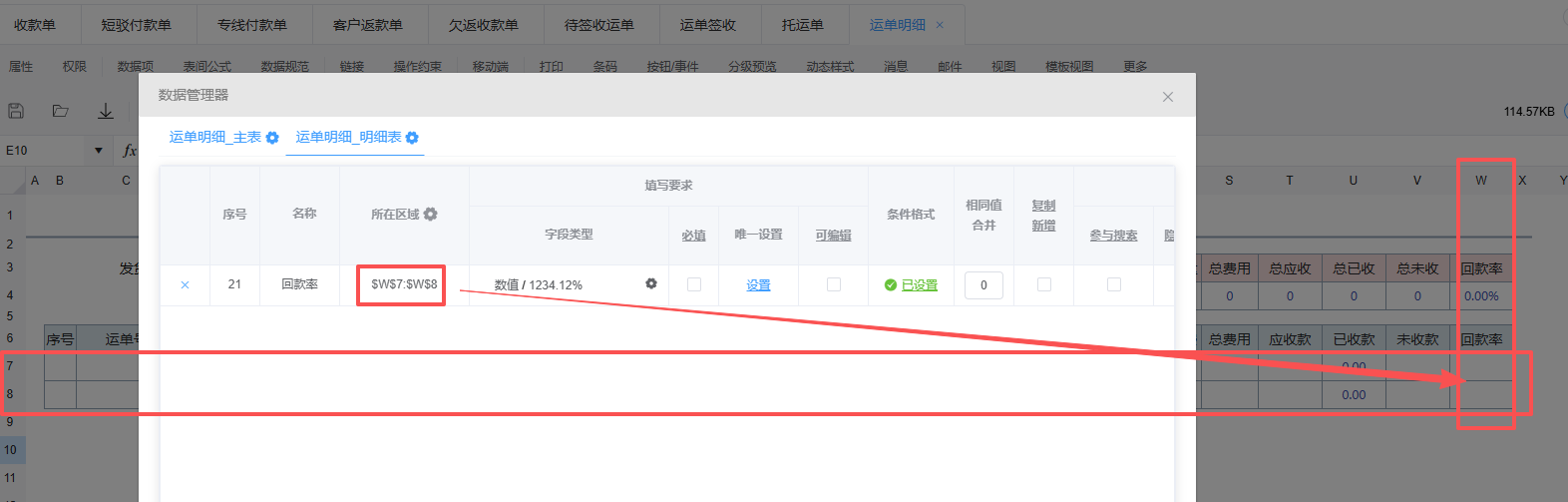Delete row 21 with the blue X
The image size is (1568, 502).
pyautogui.click(x=185, y=284)
